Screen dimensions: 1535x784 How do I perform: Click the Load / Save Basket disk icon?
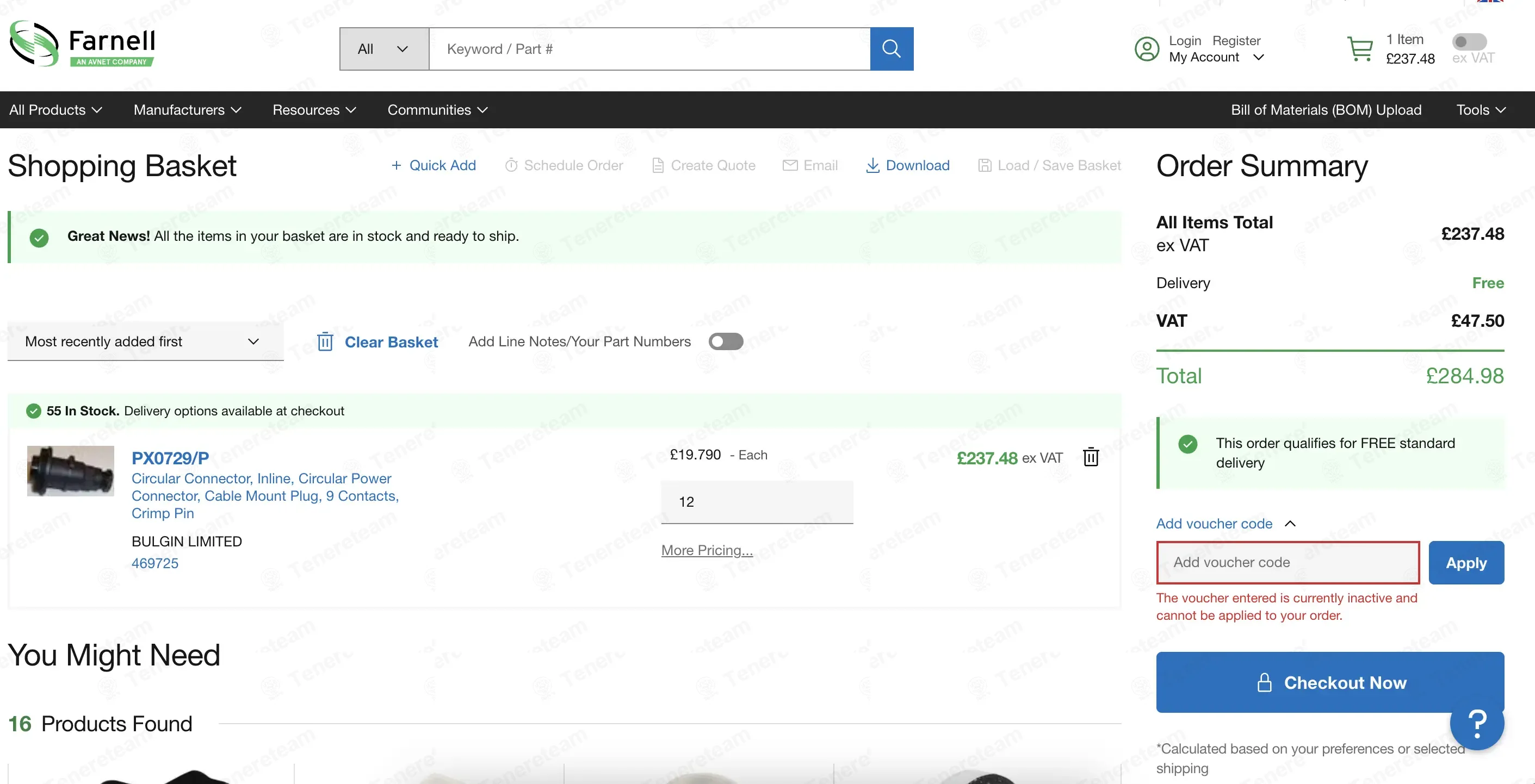tap(985, 166)
